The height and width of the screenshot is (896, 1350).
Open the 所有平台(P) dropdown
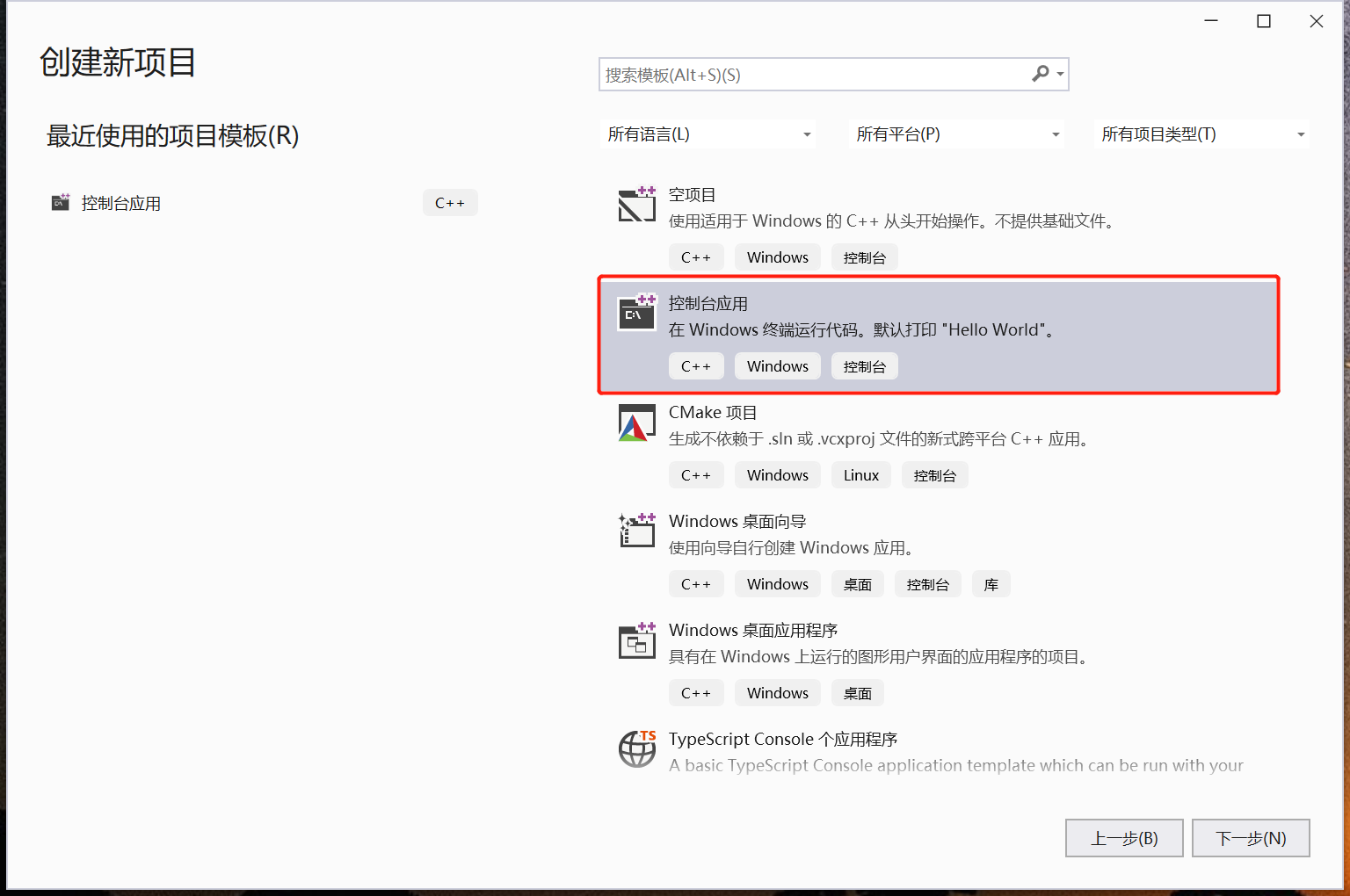tap(957, 134)
